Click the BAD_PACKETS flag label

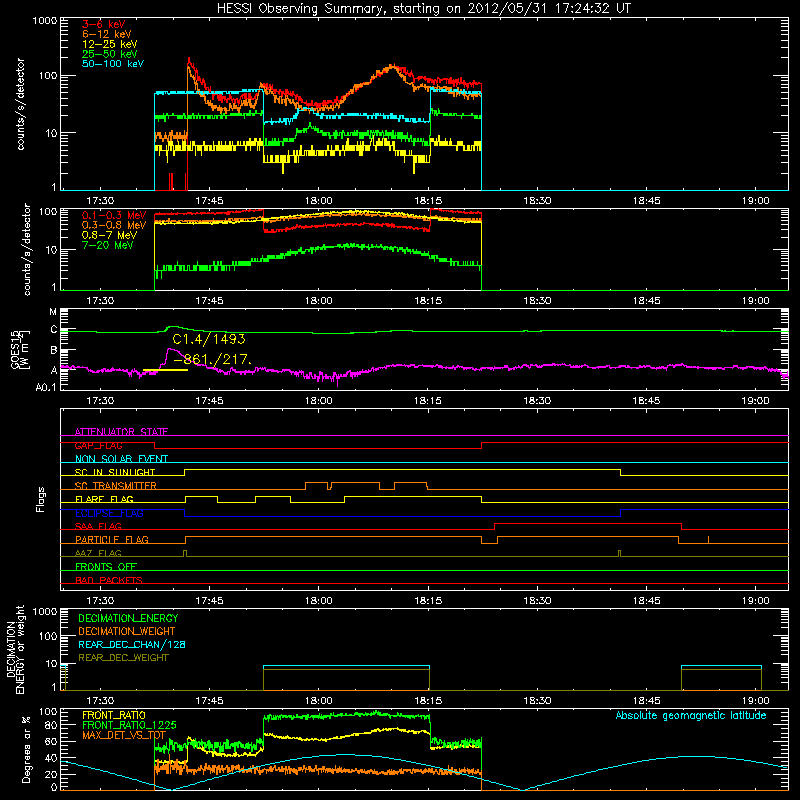click(109, 580)
